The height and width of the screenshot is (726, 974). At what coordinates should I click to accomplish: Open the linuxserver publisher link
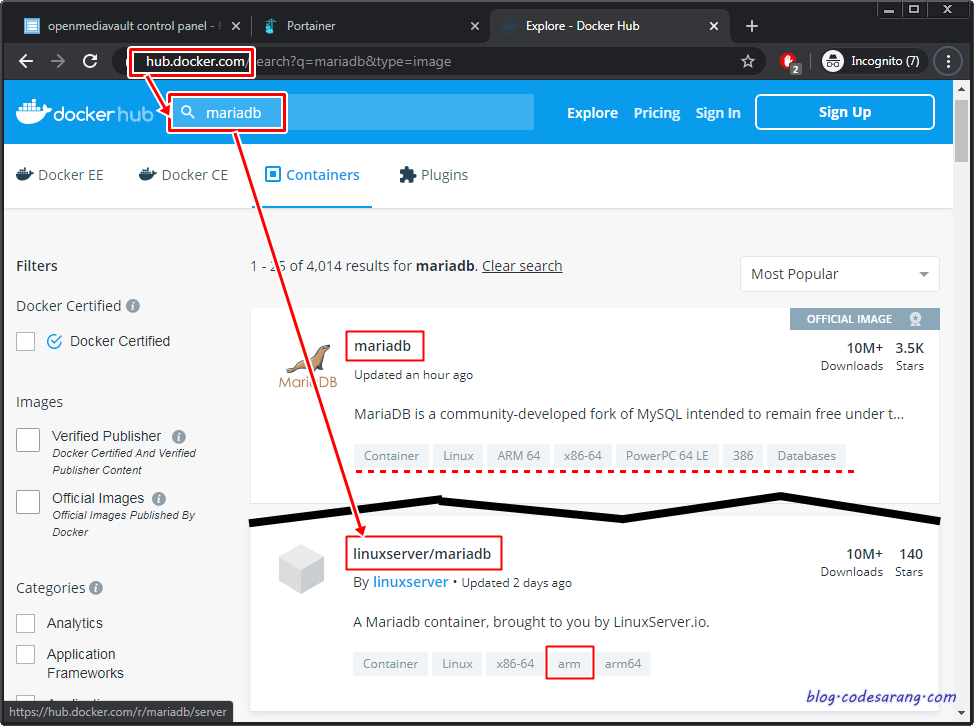pyautogui.click(x=411, y=583)
